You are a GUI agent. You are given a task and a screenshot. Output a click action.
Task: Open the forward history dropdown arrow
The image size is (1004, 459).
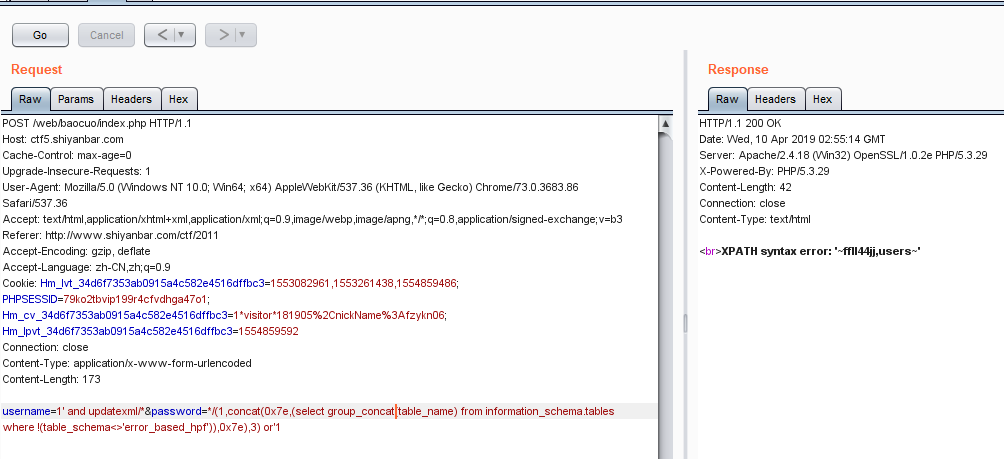coord(245,35)
